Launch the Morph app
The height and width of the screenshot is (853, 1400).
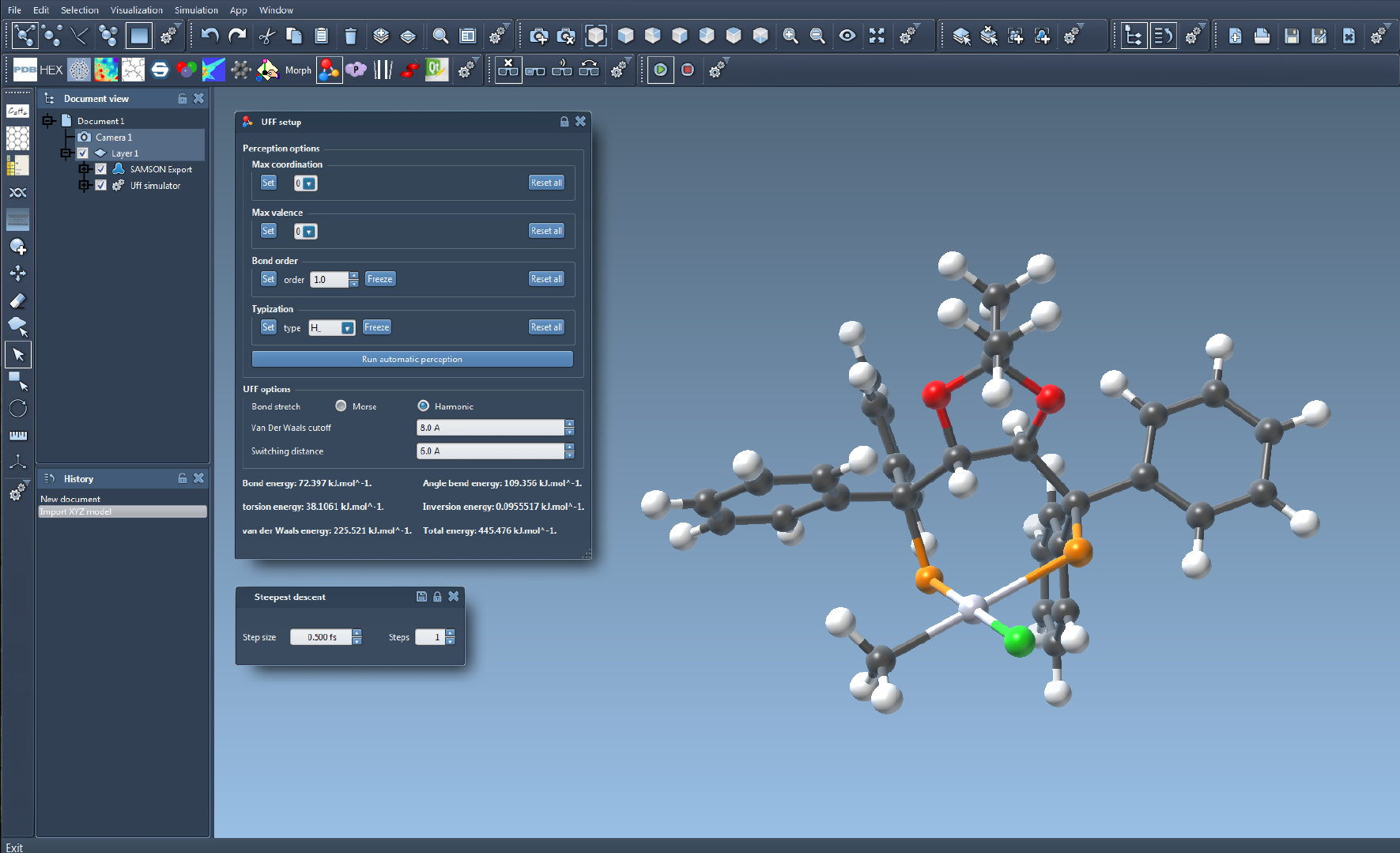(298, 70)
